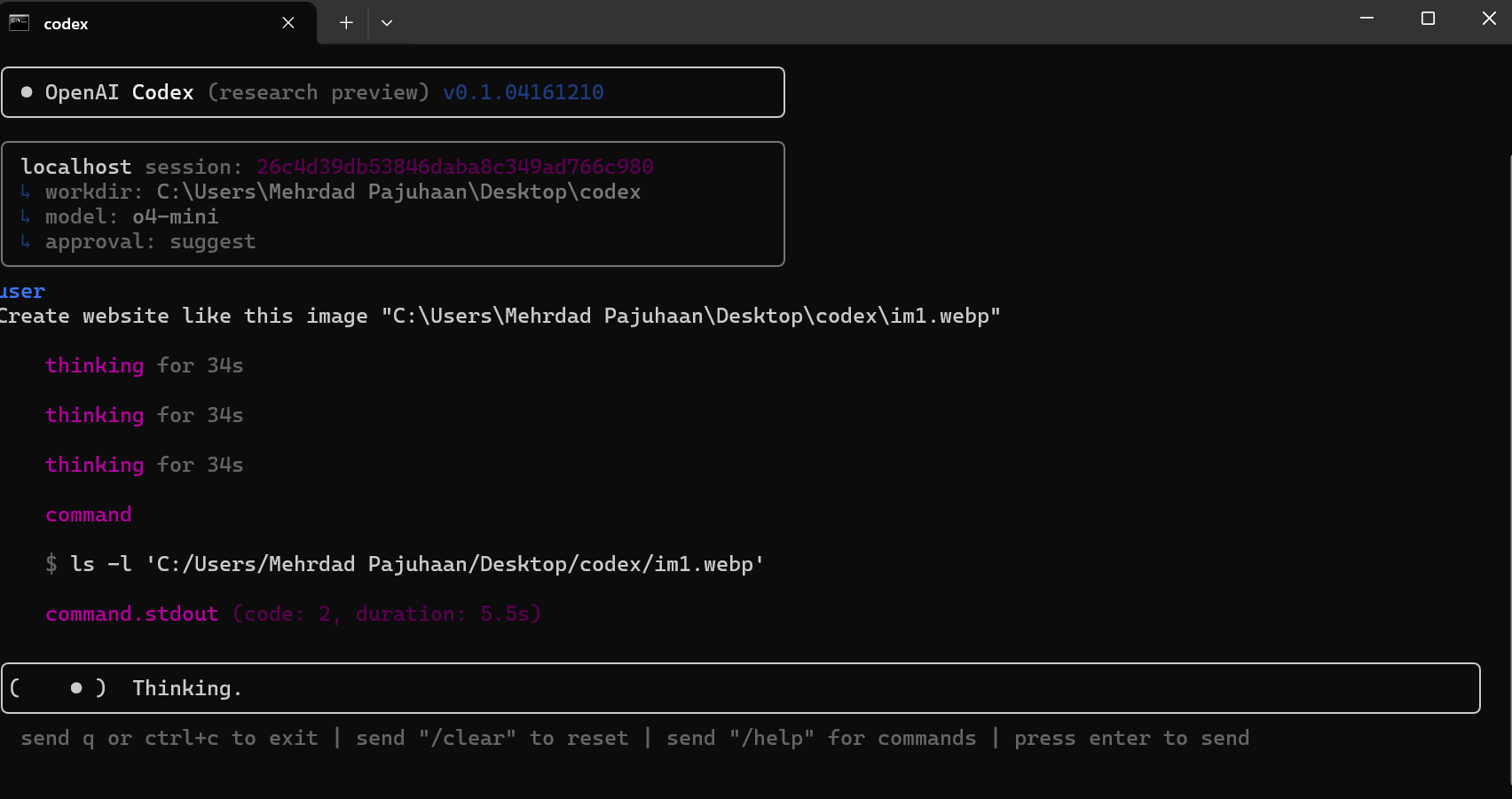Click the pink command label

tap(89, 514)
